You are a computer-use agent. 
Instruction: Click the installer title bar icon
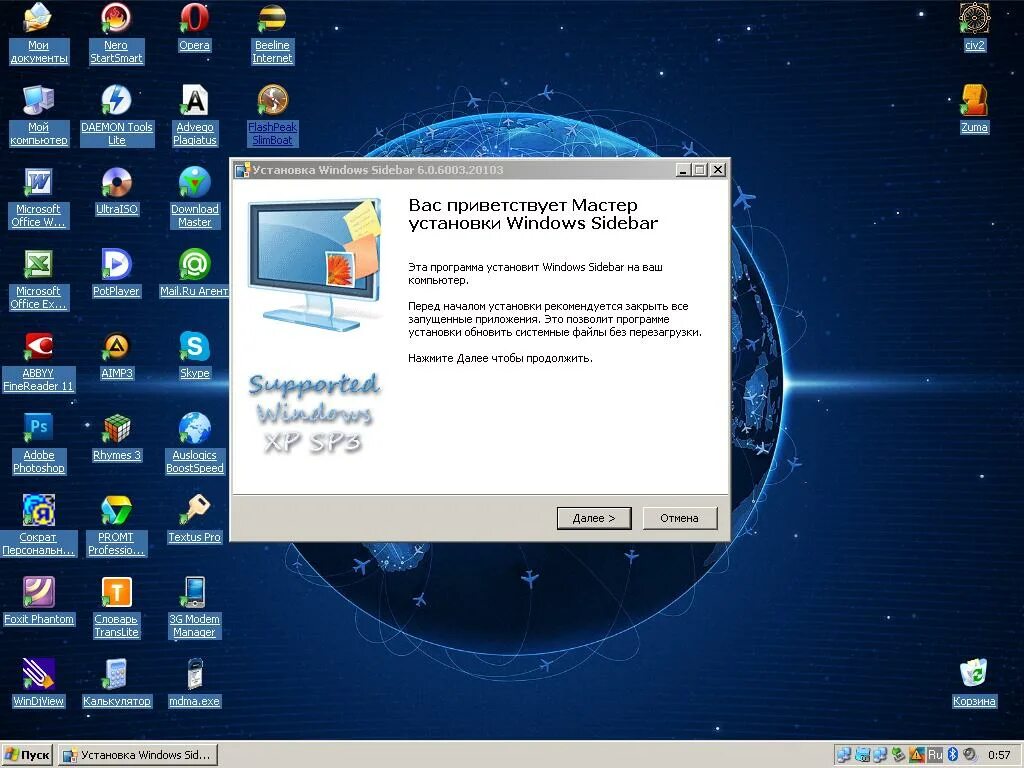(242, 170)
